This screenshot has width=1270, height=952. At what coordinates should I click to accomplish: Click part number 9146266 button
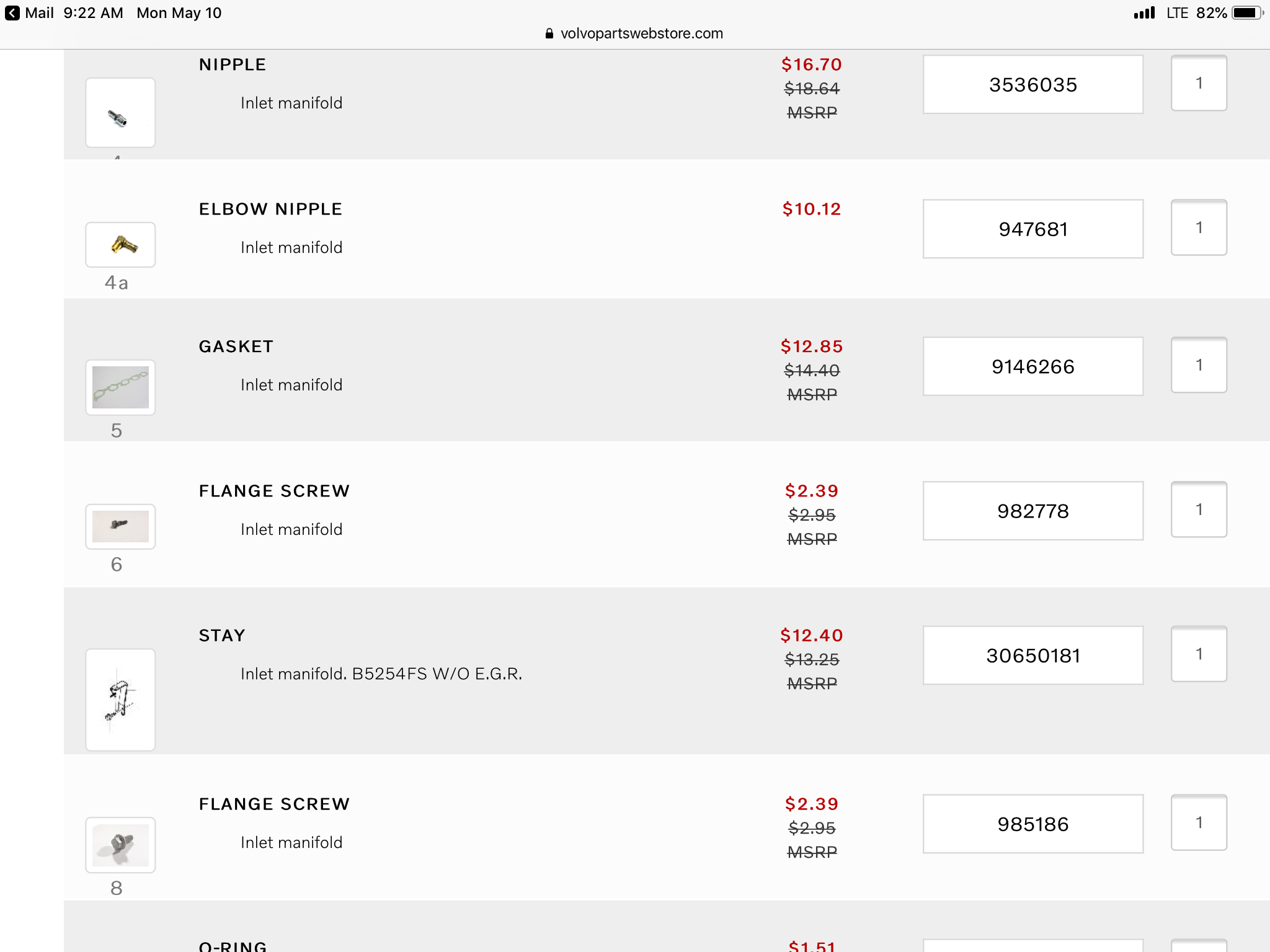click(x=1032, y=366)
